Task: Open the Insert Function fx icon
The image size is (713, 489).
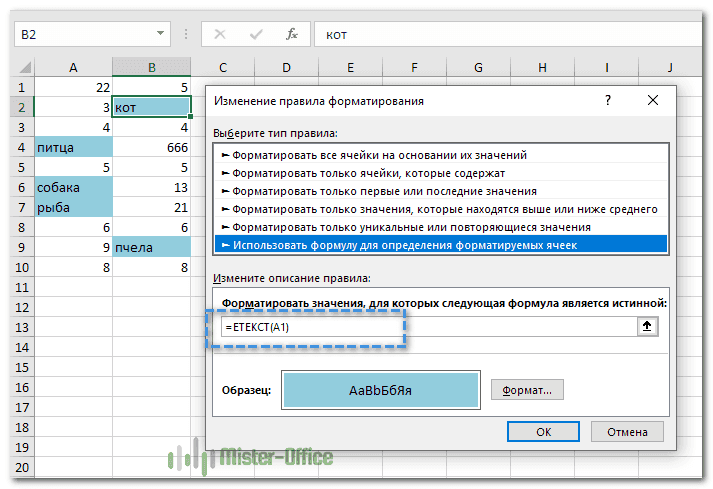Action: point(291,34)
